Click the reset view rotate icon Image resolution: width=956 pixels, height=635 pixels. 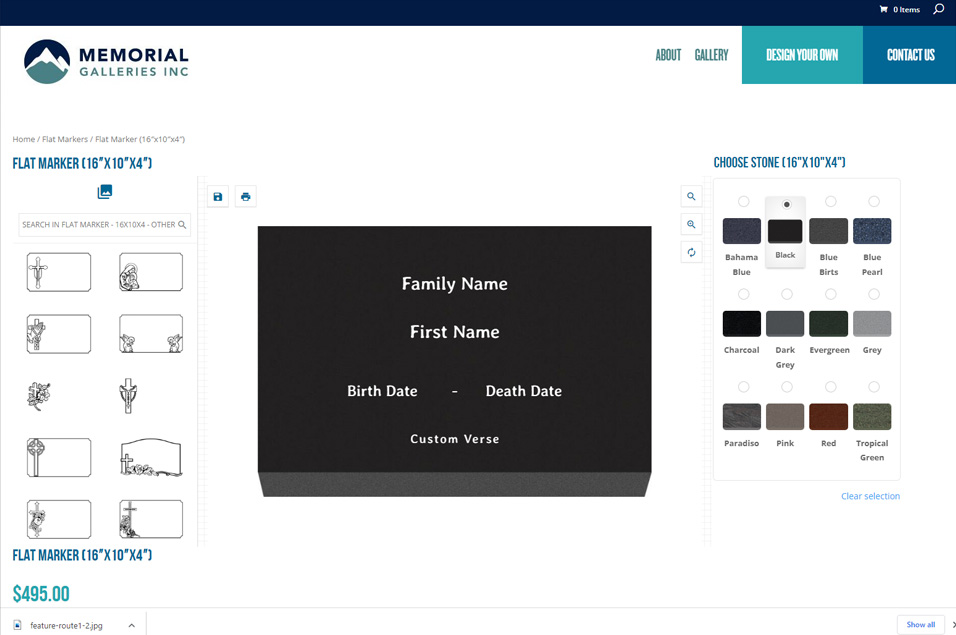point(691,253)
